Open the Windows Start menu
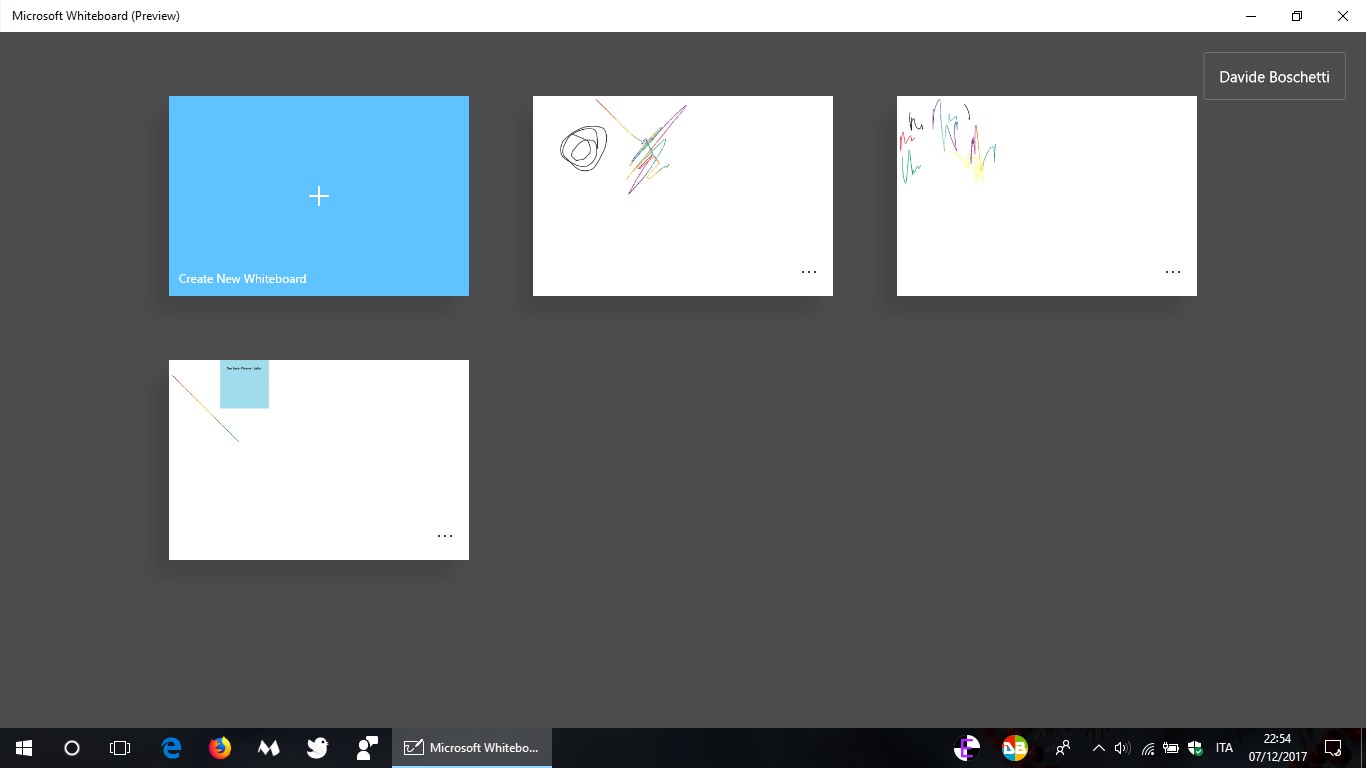 click(x=24, y=747)
